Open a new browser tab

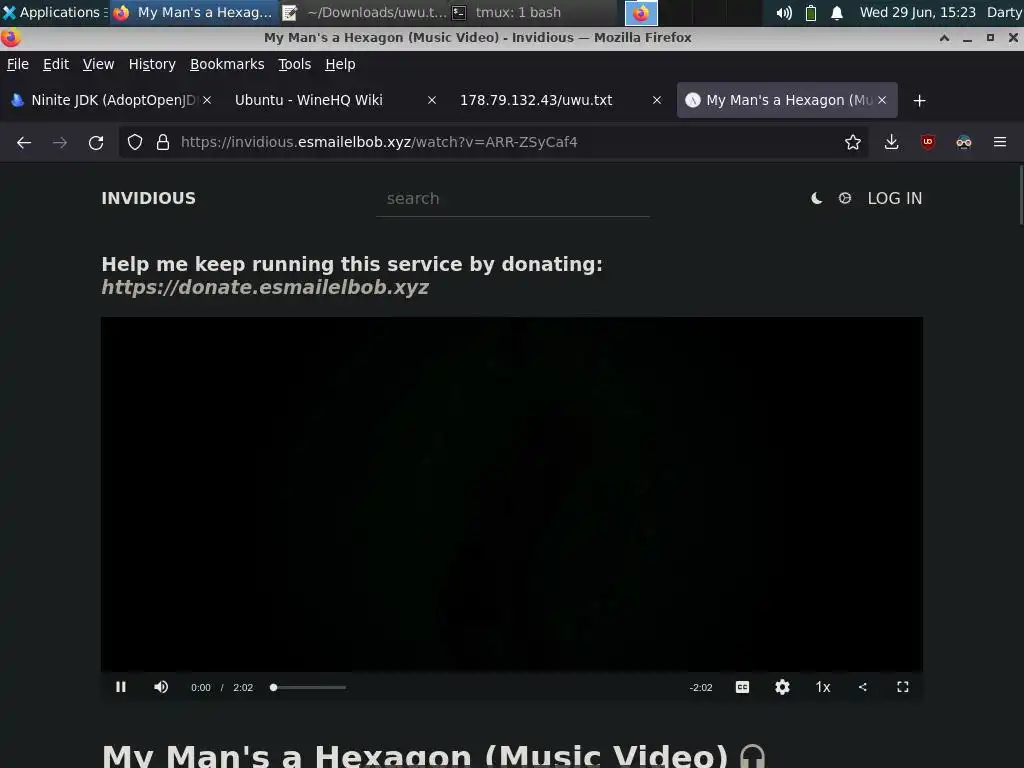920,101
